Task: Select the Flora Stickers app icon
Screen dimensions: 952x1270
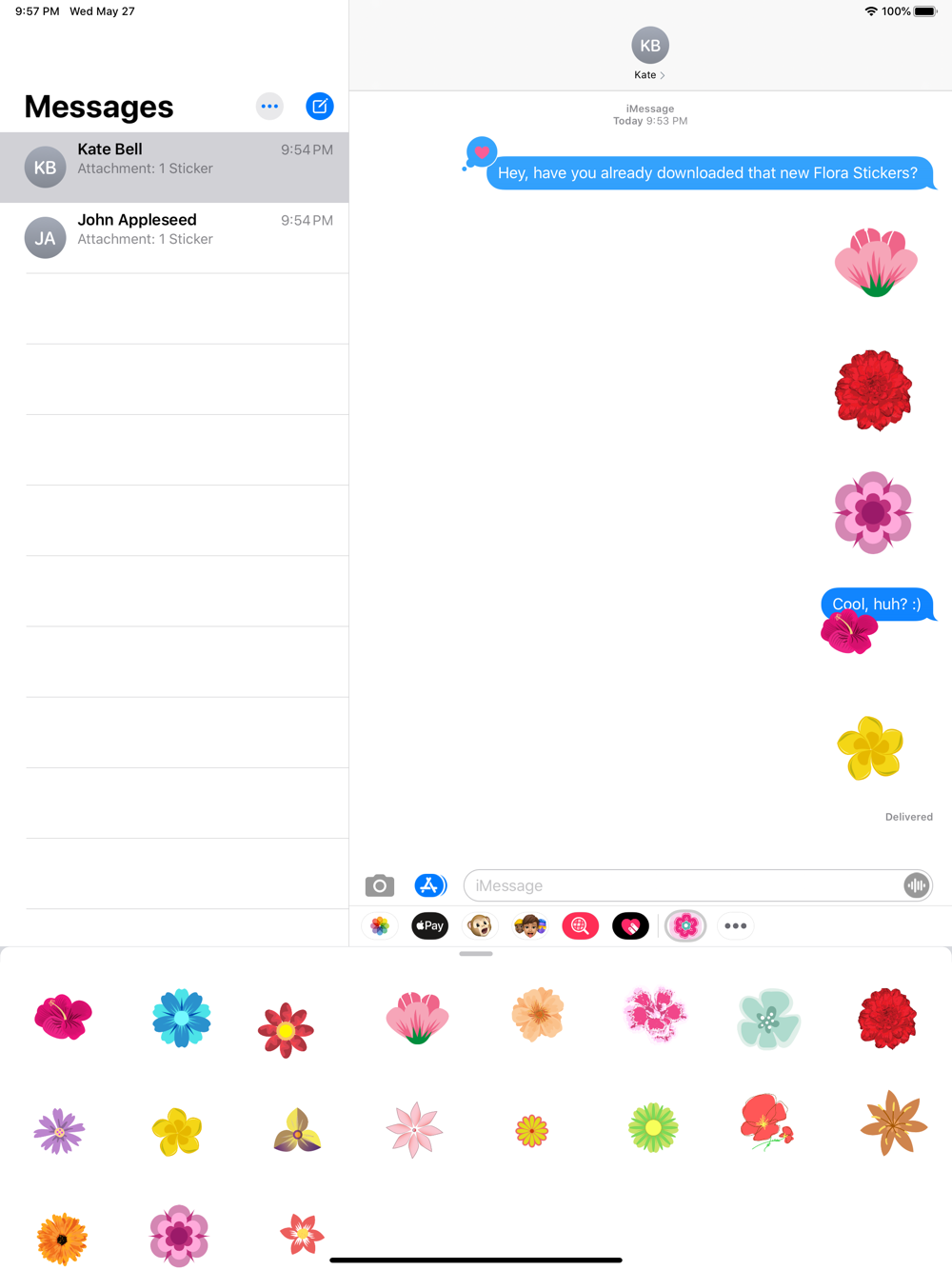Action: [x=685, y=925]
